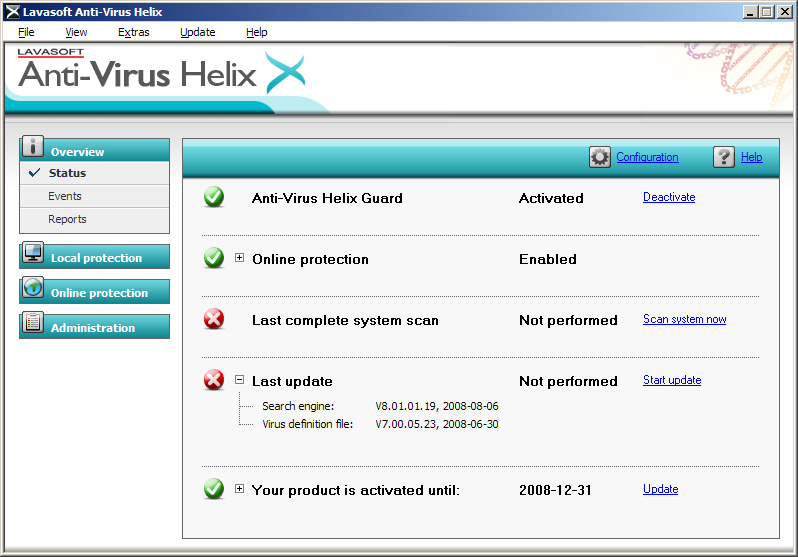Image resolution: width=798 pixels, height=557 pixels.
Task: Click red X icon beside Last update
Action: point(214,380)
